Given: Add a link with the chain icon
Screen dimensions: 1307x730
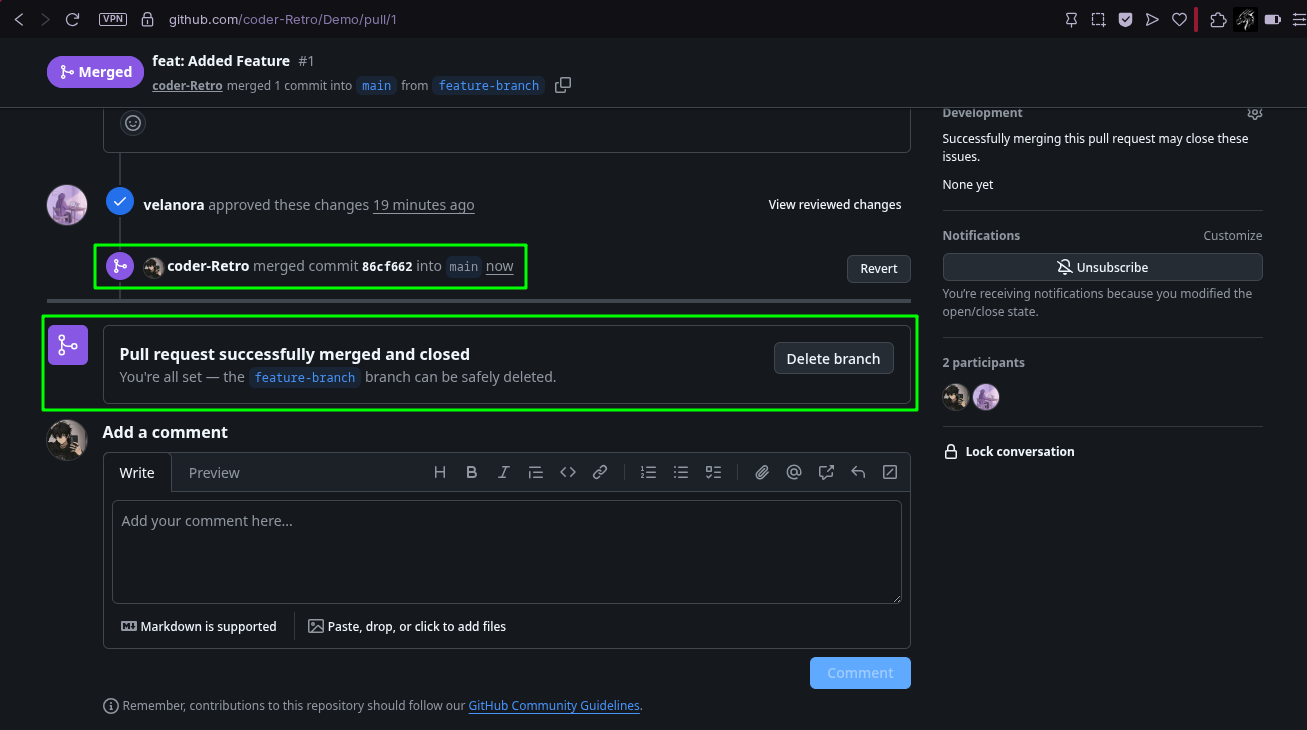Looking at the screenshot, I should [x=600, y=473].
